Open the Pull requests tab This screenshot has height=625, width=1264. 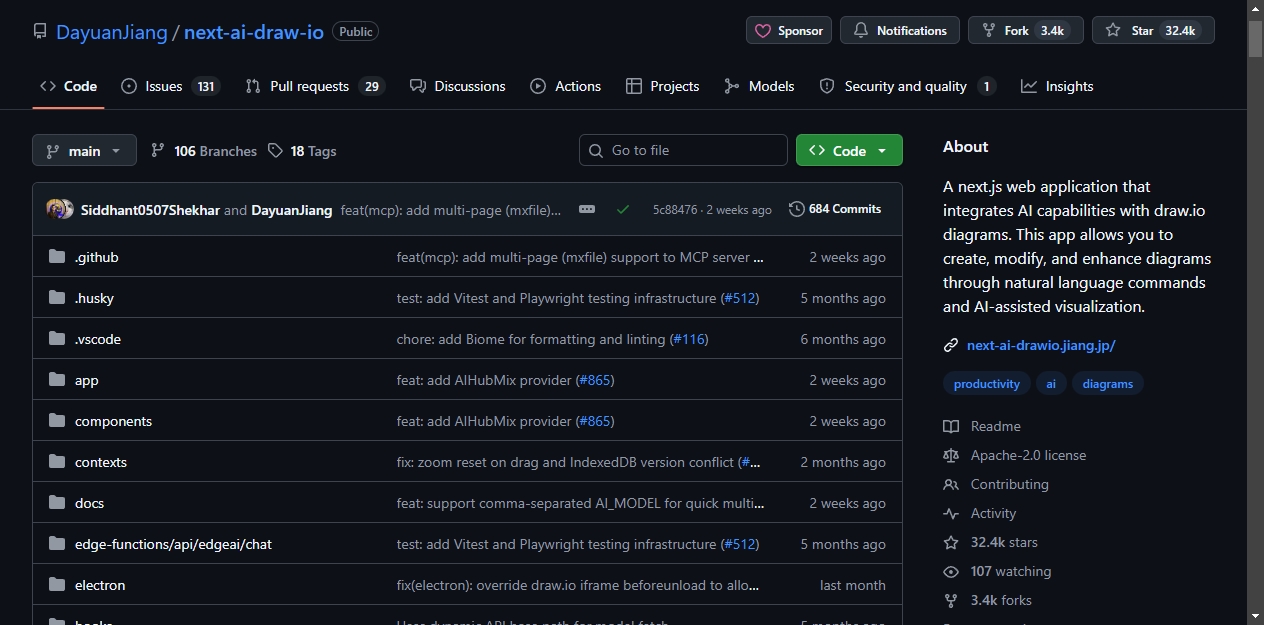tap(315, 86)
